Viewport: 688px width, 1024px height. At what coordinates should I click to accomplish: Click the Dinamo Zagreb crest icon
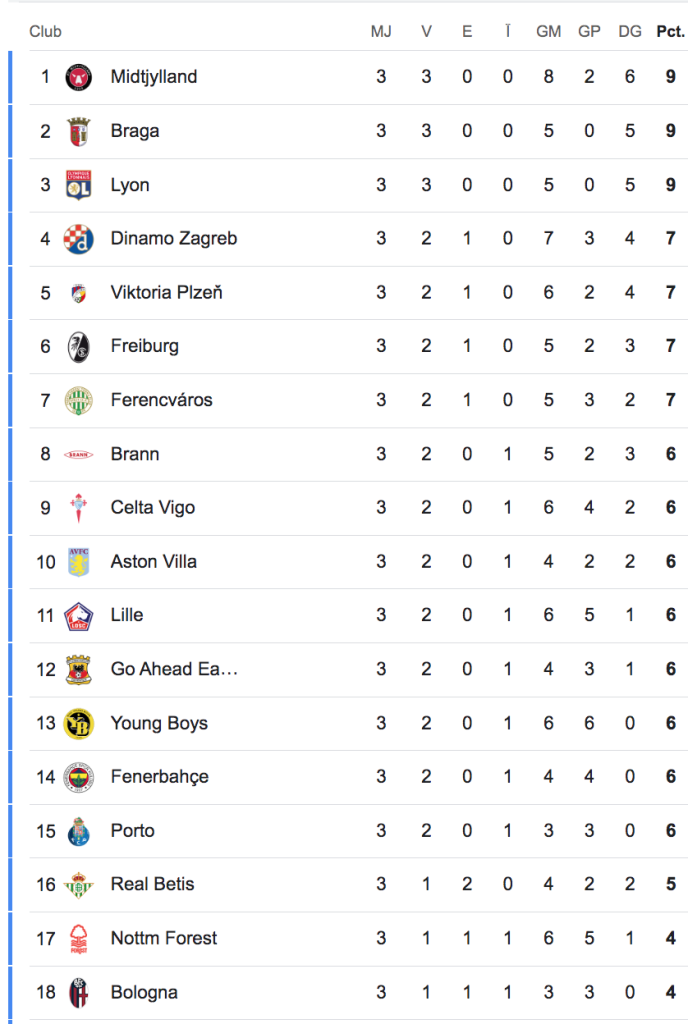point(79,239)
